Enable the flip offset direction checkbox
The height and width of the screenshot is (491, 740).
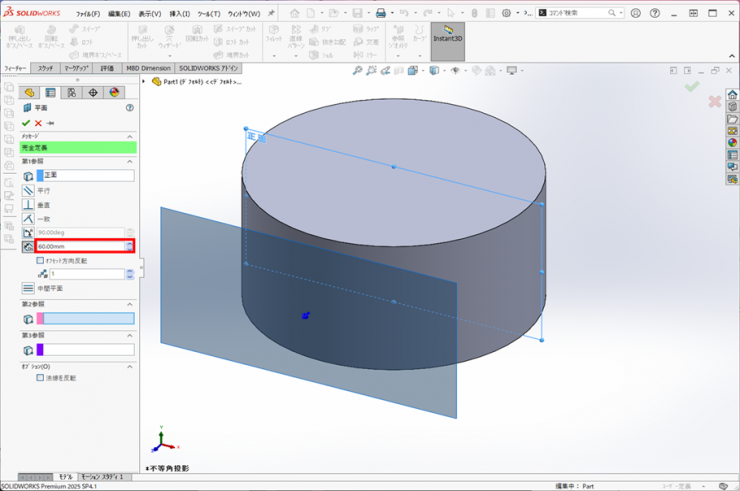coord(40,260)
